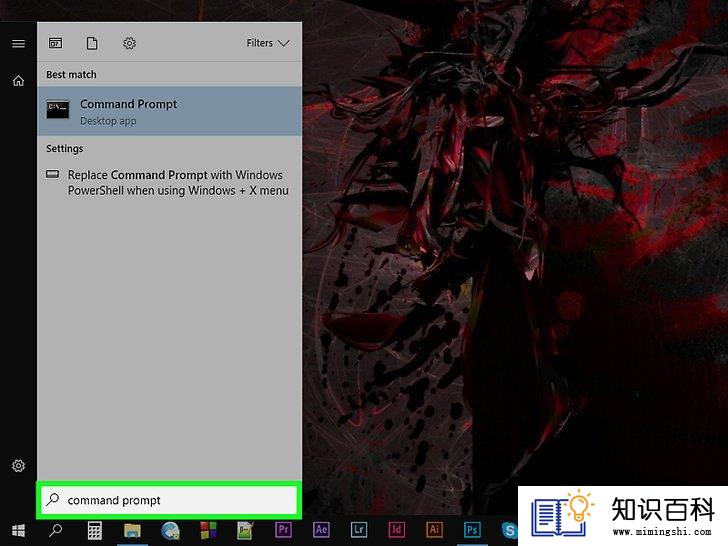Open the colorful squares app on taskbar

(208, 530)
